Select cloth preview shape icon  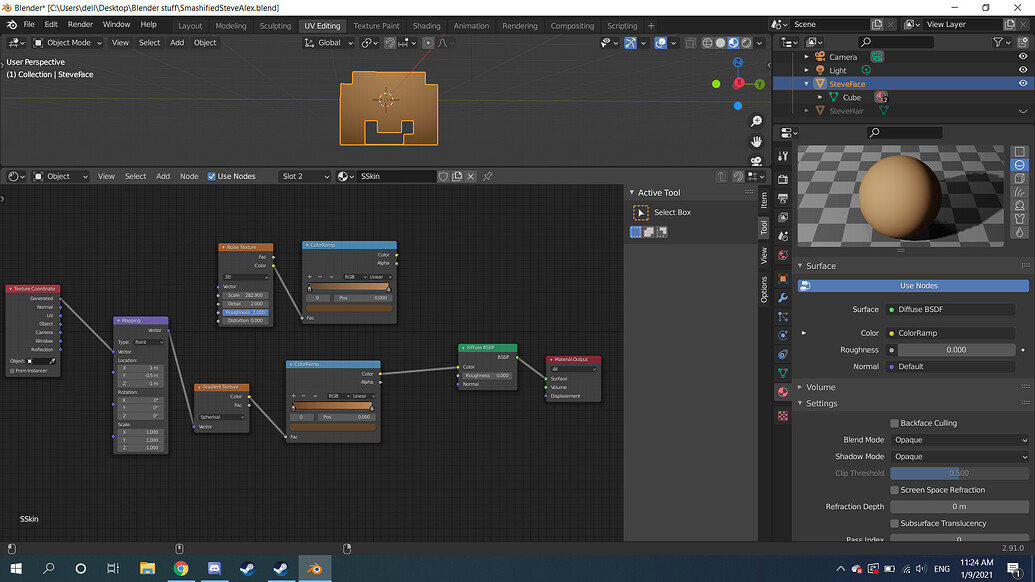point(1020,218)
